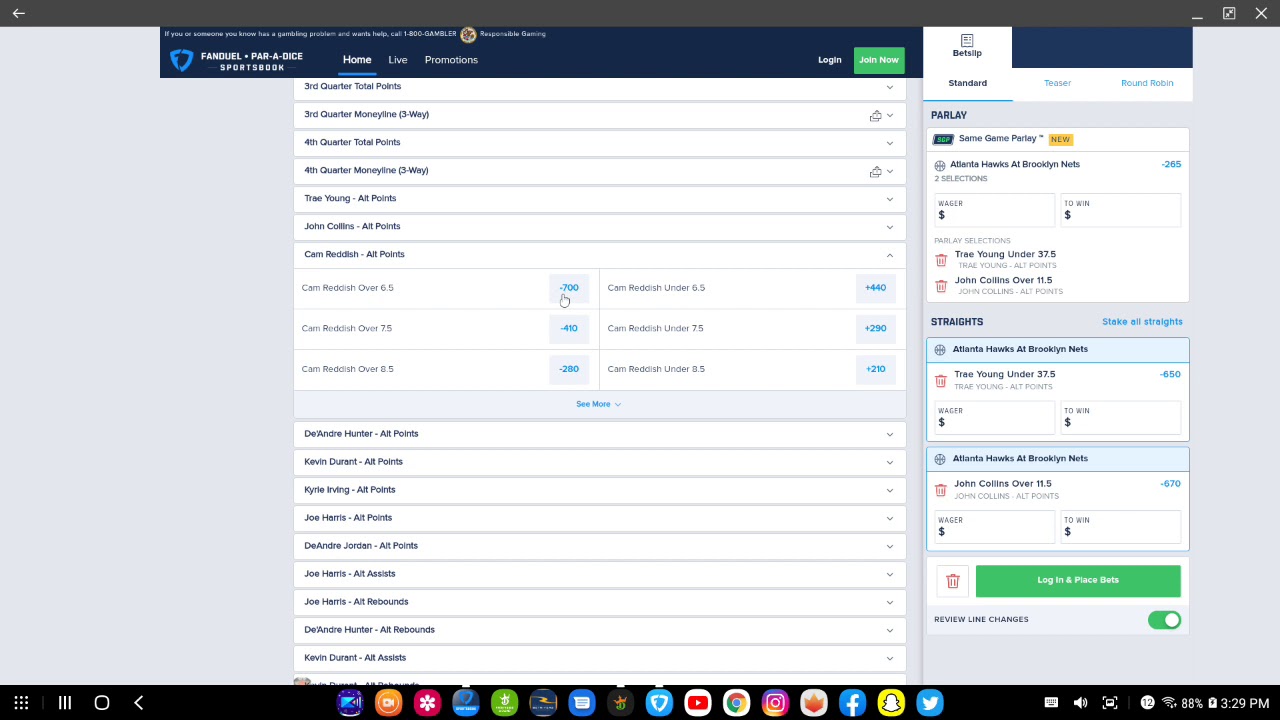Expand Kevin Durant - Alt Points
Viewport: 1280px width, 720px height.
pyautogui.click(x=599, y=462)
